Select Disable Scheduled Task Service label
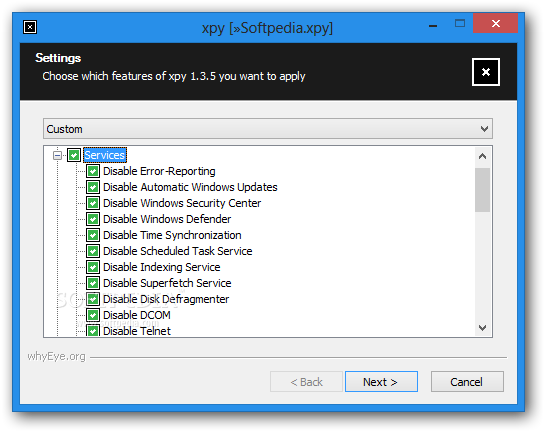This screenshot has height=432, width=545. 178,251
